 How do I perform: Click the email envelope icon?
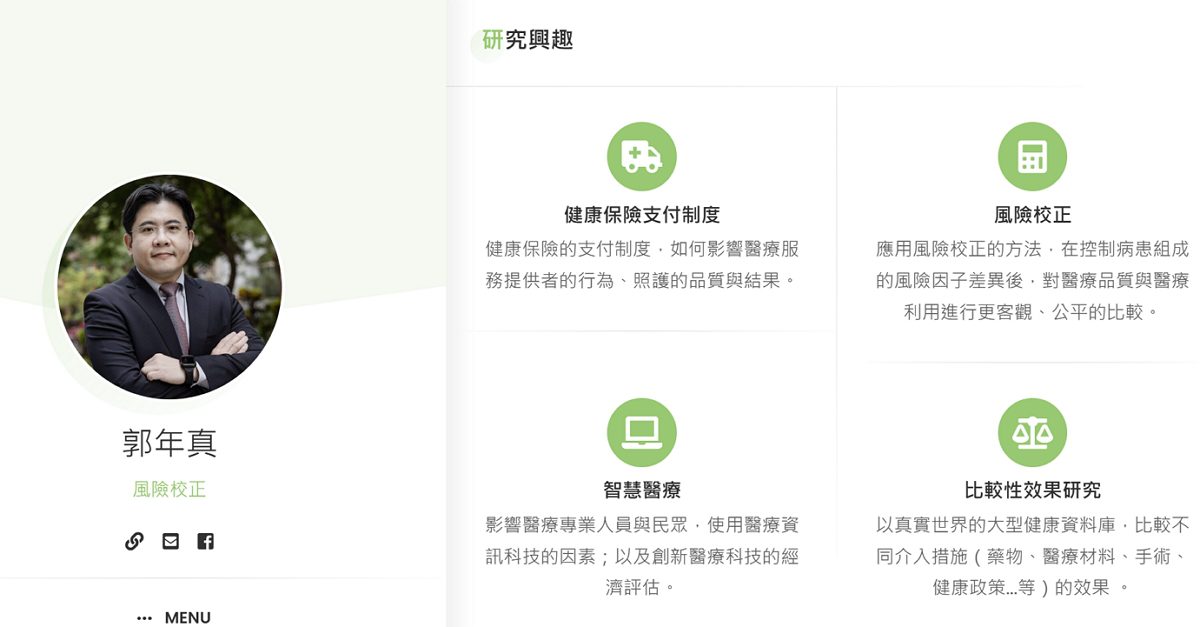pos(170,541)
